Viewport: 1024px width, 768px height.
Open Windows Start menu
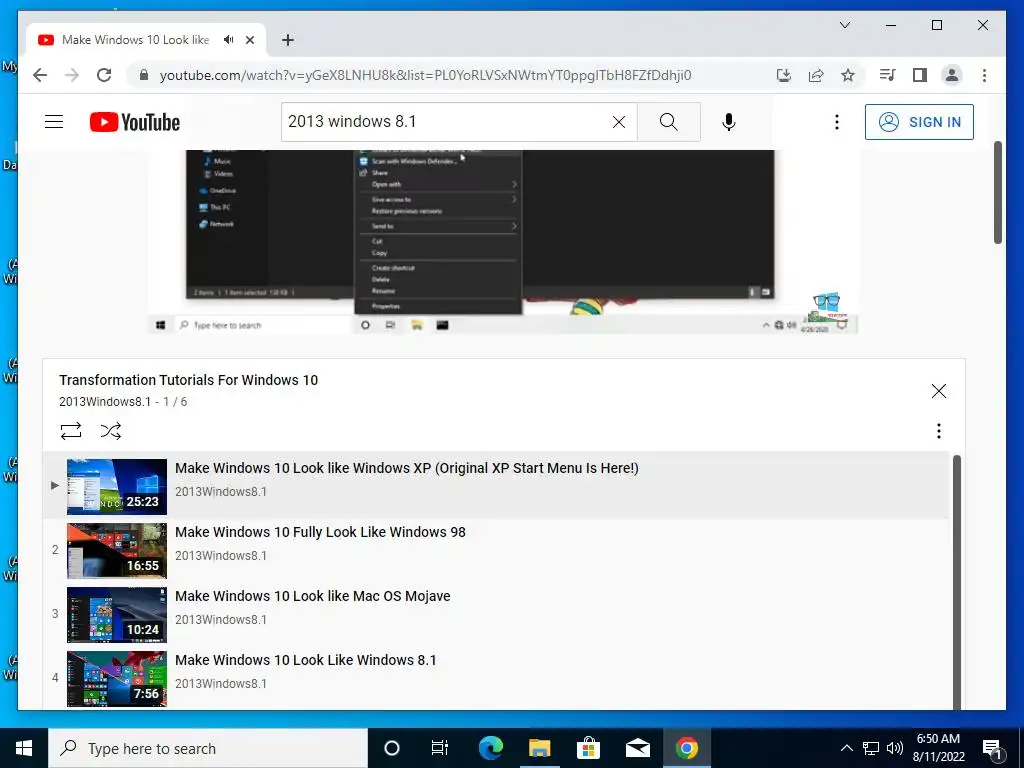pos(24,748)
